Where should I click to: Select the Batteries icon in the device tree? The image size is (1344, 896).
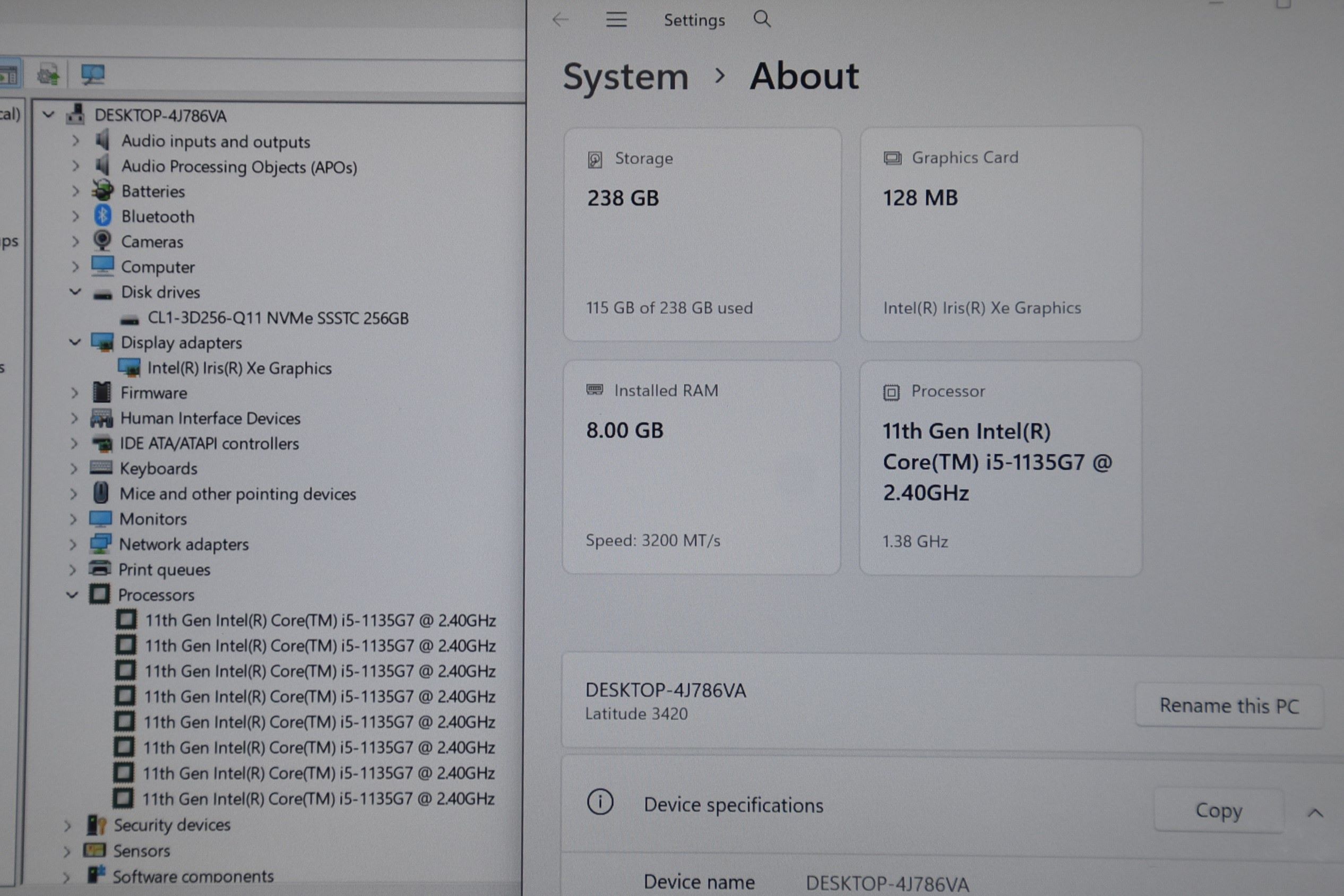point(103,190)
